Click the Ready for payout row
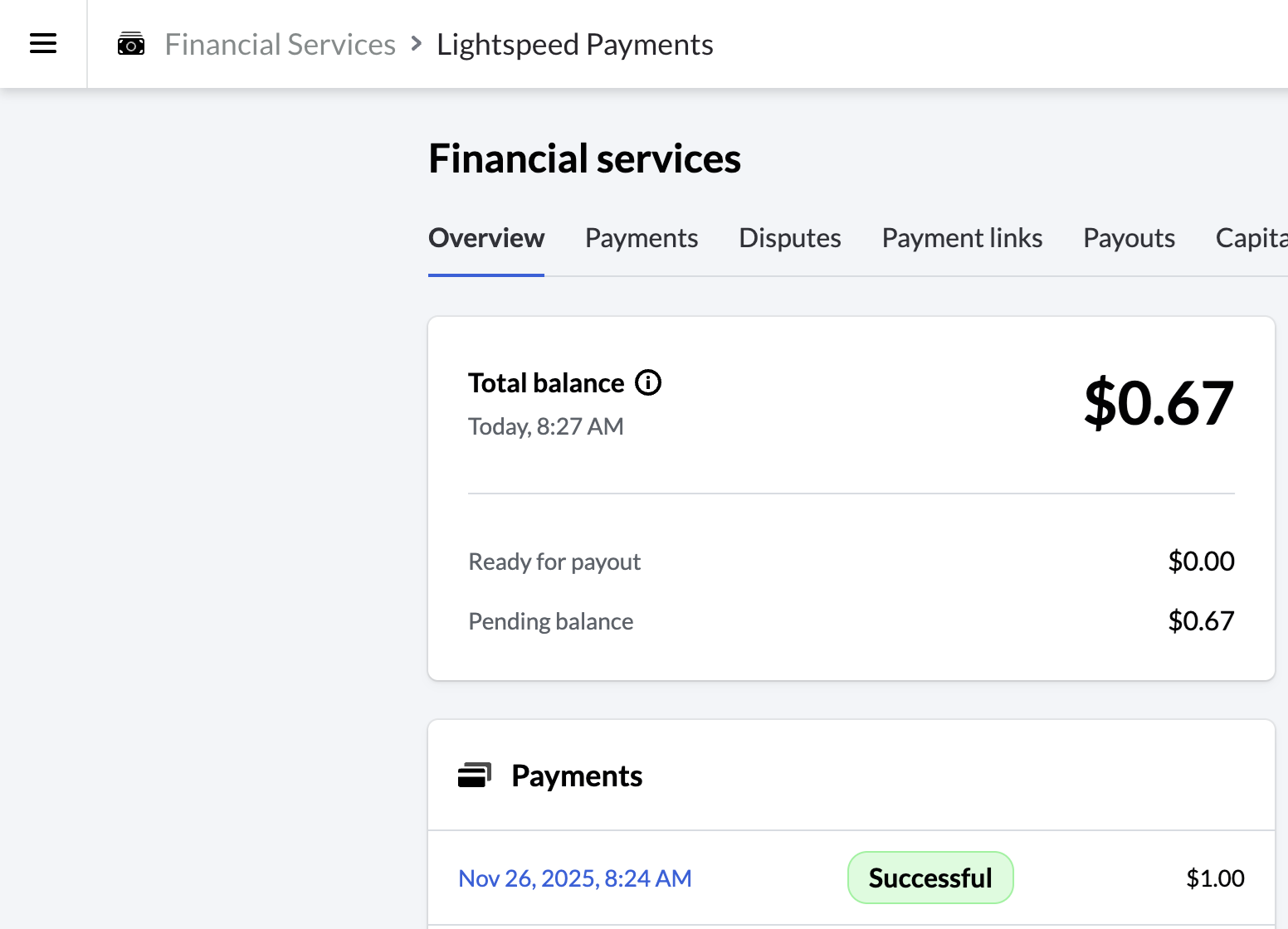The image size is (1288, 929). (x=851, y=562)
